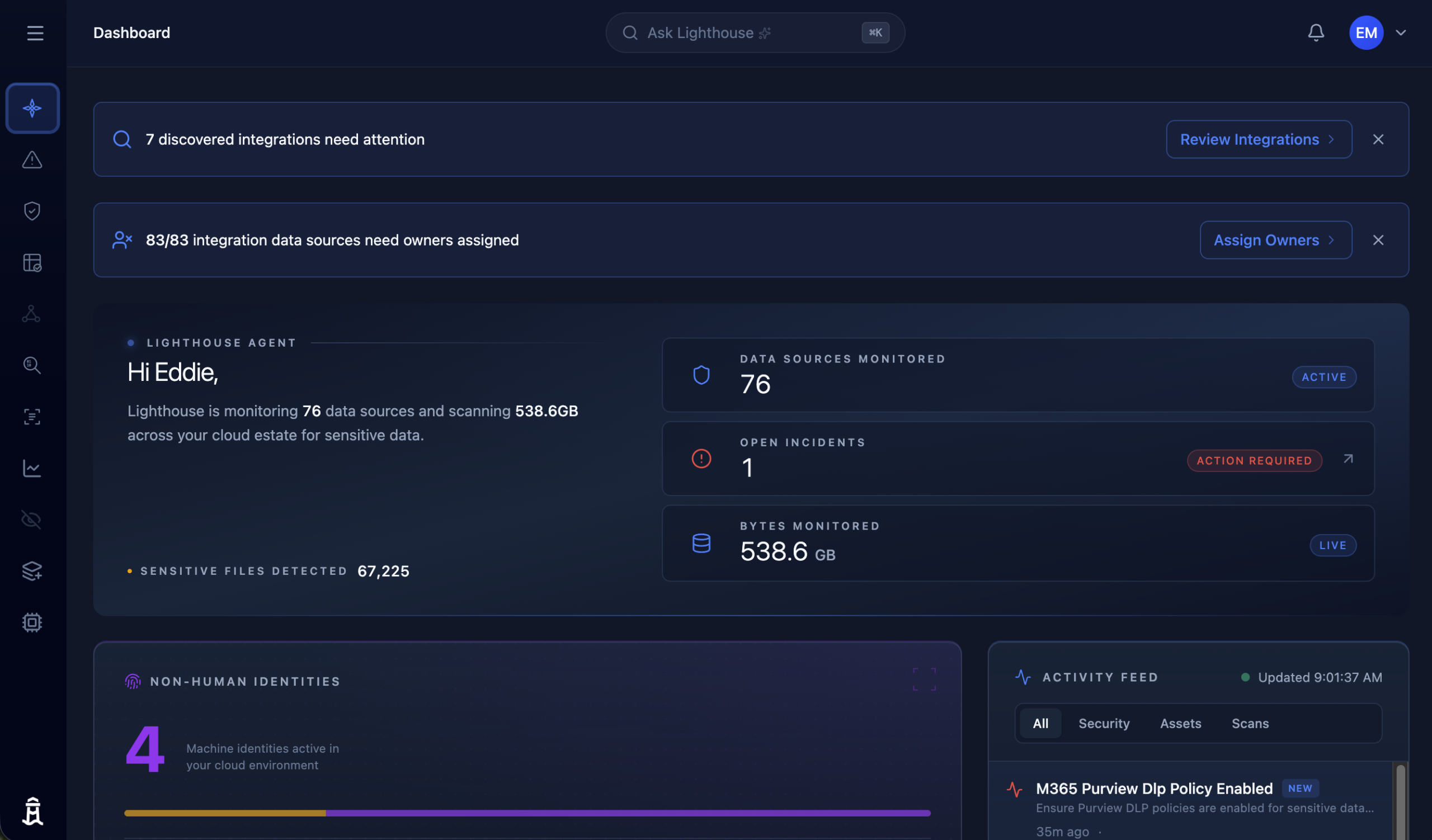The width and height of the screenshot is (1432, 840).
Task: Expand the user account dropdown chevron
Action: click(x=1401, y=32)
